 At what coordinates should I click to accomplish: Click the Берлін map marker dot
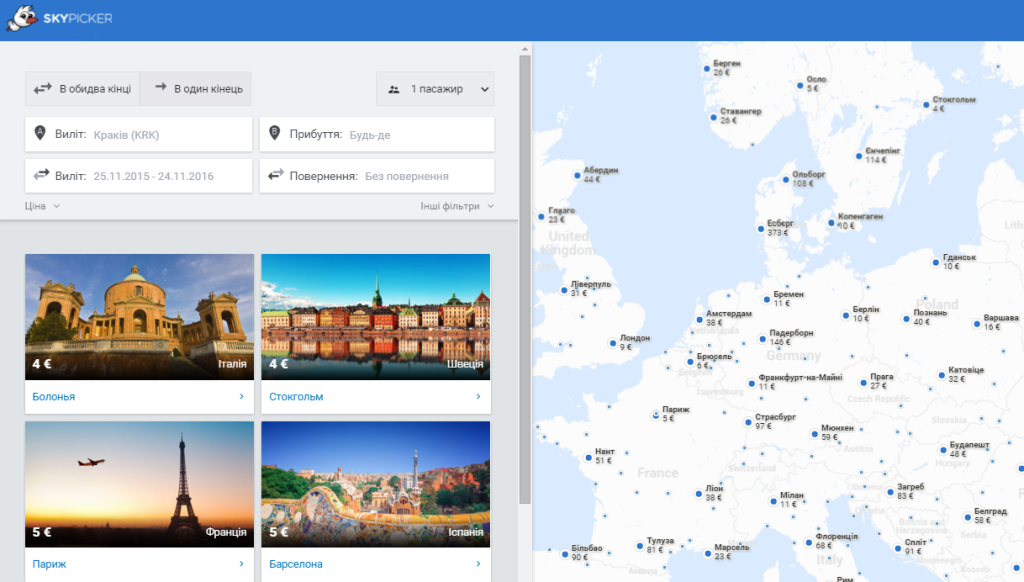846,315
